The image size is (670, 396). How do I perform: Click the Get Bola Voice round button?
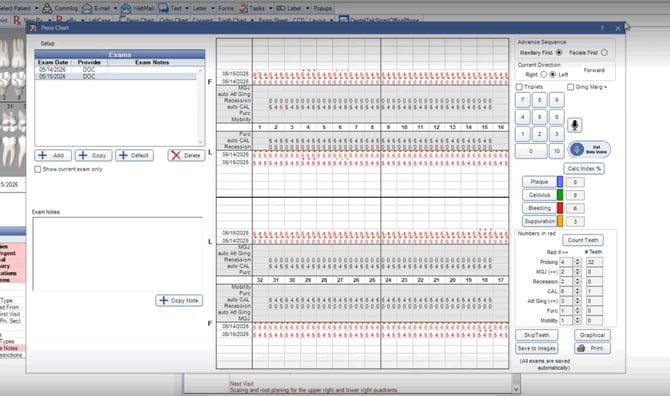[x=589, y=150]
